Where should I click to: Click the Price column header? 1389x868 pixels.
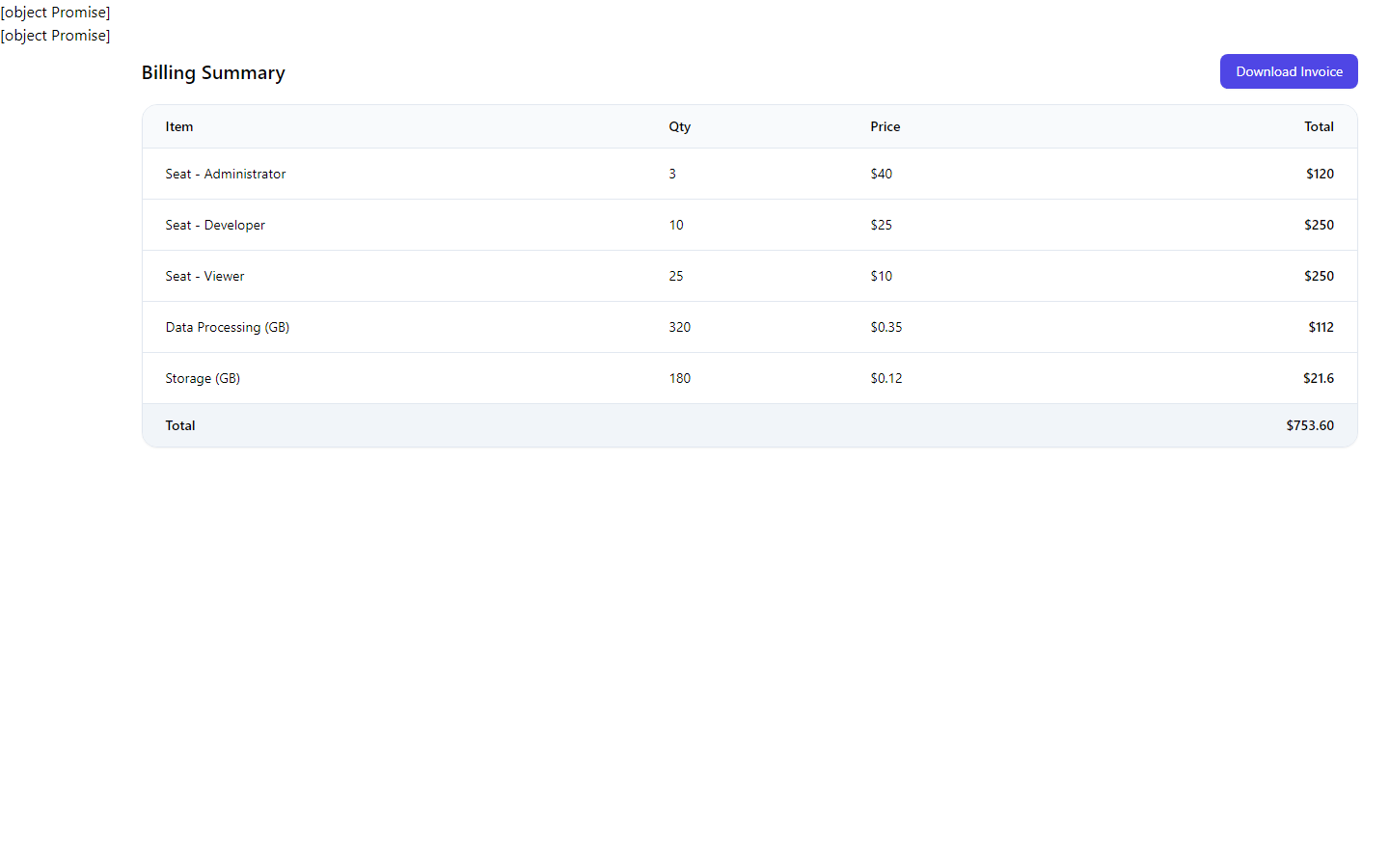pos(885,126)
